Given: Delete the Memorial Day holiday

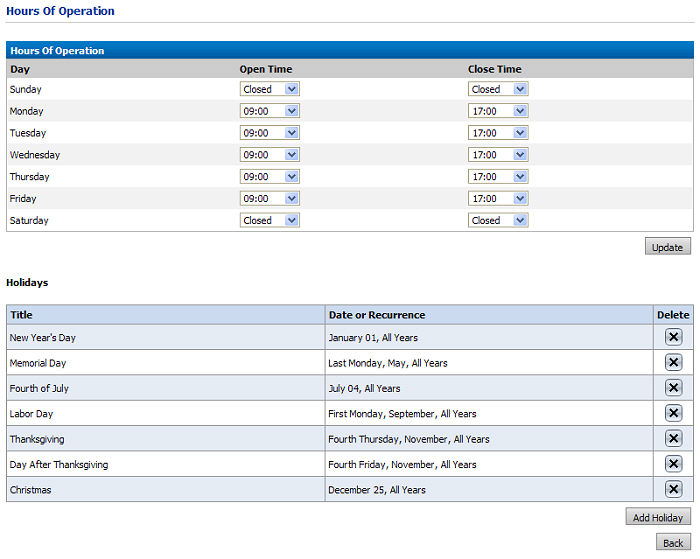Looking at the screenshot, I should point(673,362).
